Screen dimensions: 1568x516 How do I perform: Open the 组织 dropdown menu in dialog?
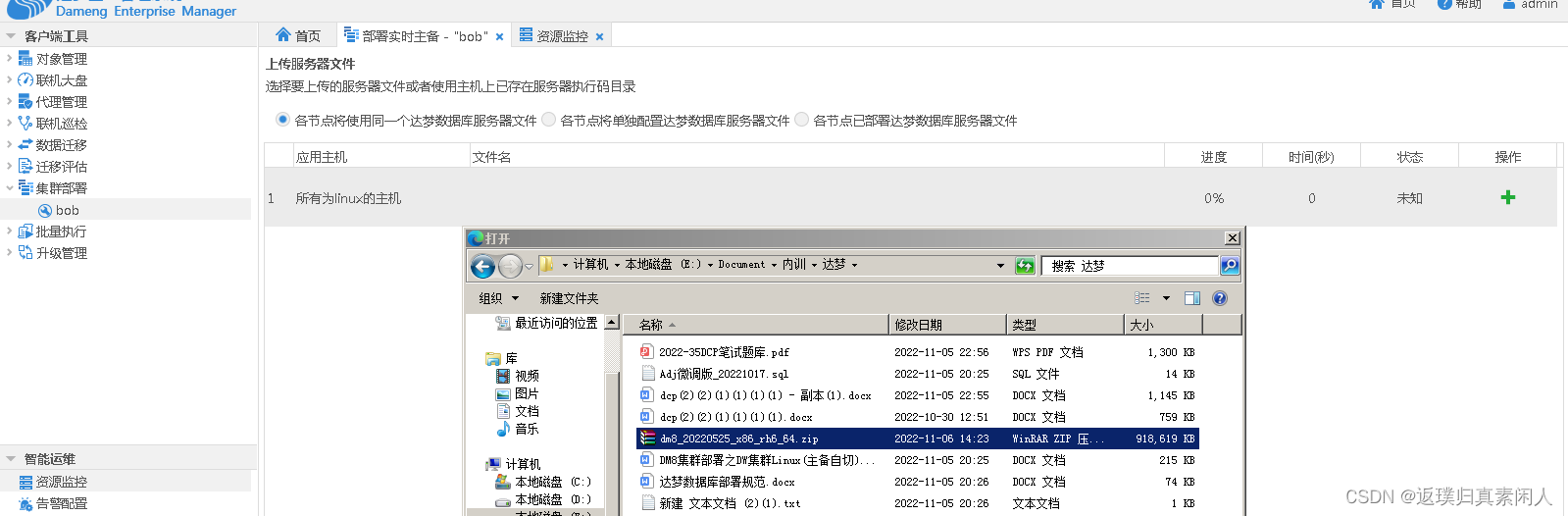pyautogui.click(x=499, y=298)
